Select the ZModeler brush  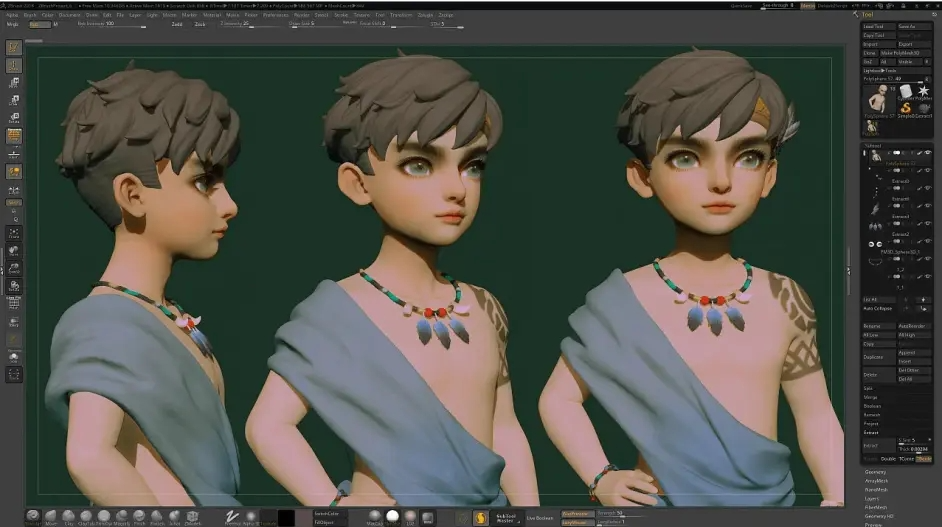192,516
